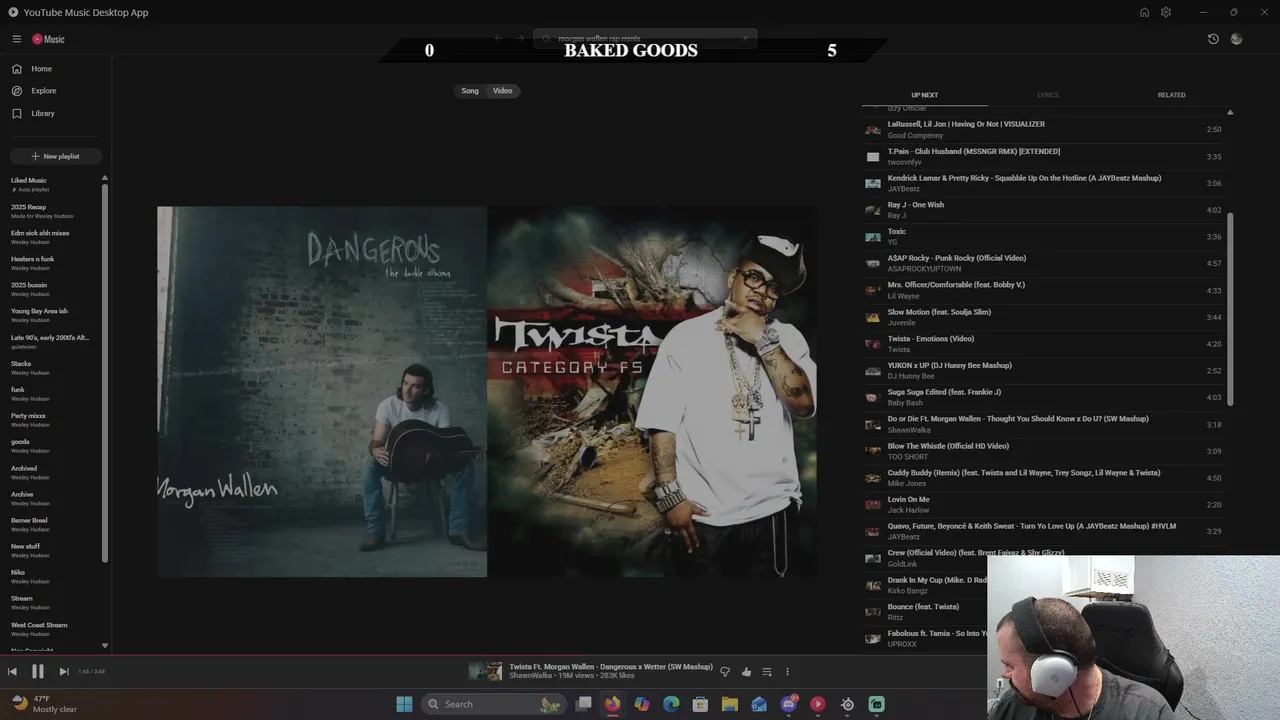Screen dimensions: 1280x720
Task: Switch player to Song mode
Action: 470,91
